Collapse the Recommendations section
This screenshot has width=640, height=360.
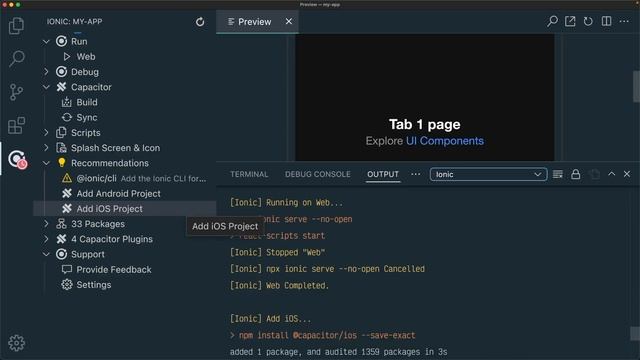point(46,163)
